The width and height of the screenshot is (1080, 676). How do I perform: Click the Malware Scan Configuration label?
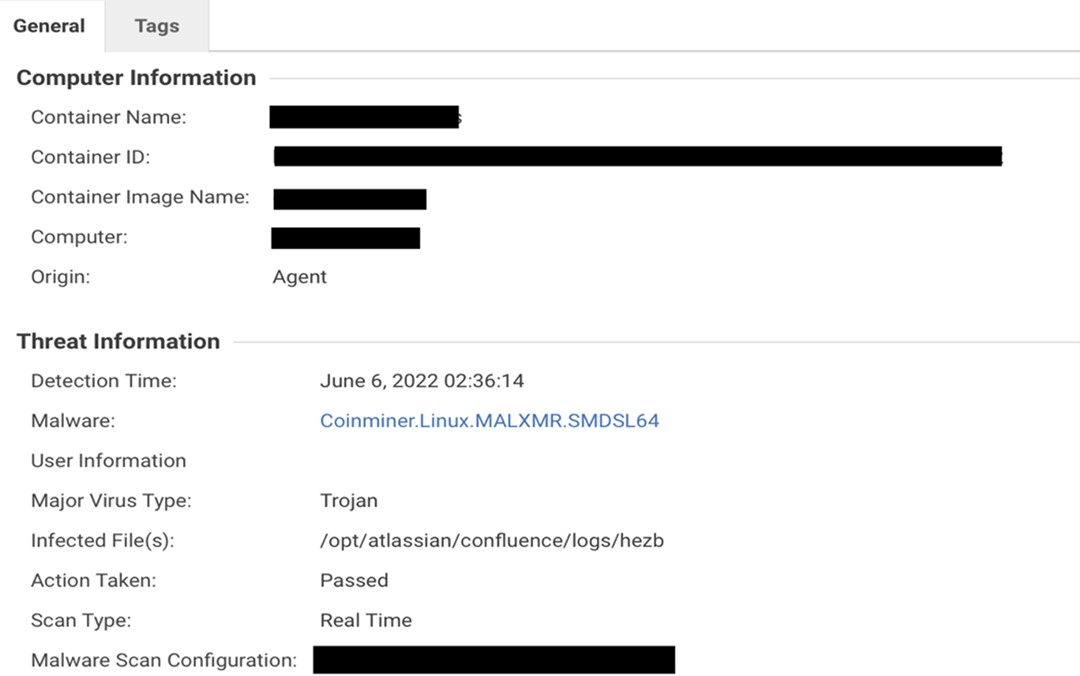(x=164, y=661)
